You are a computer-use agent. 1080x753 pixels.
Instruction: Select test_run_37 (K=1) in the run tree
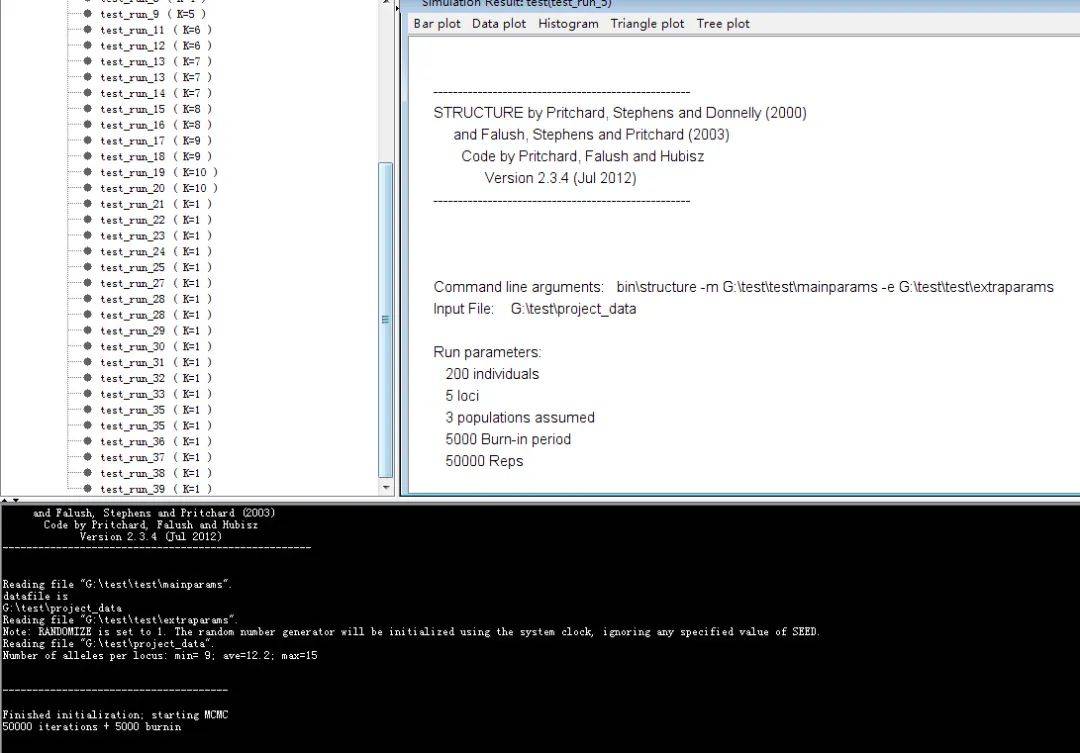pos(156,457)
